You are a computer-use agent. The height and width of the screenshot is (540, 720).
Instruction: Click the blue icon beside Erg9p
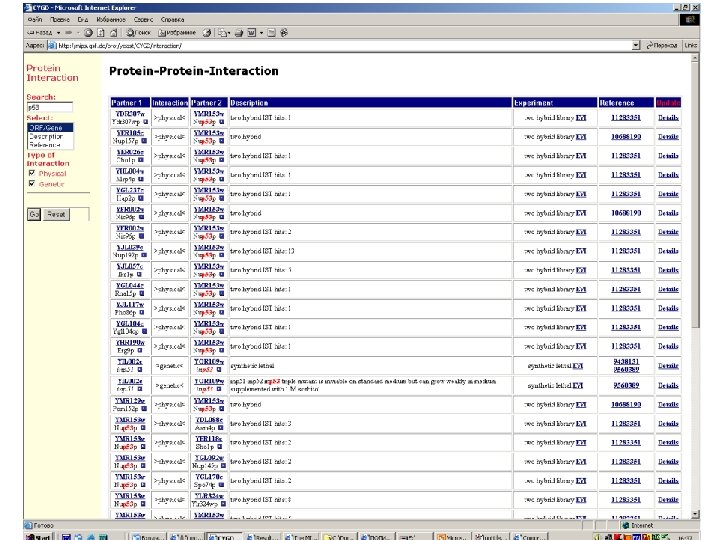[140, 350]
